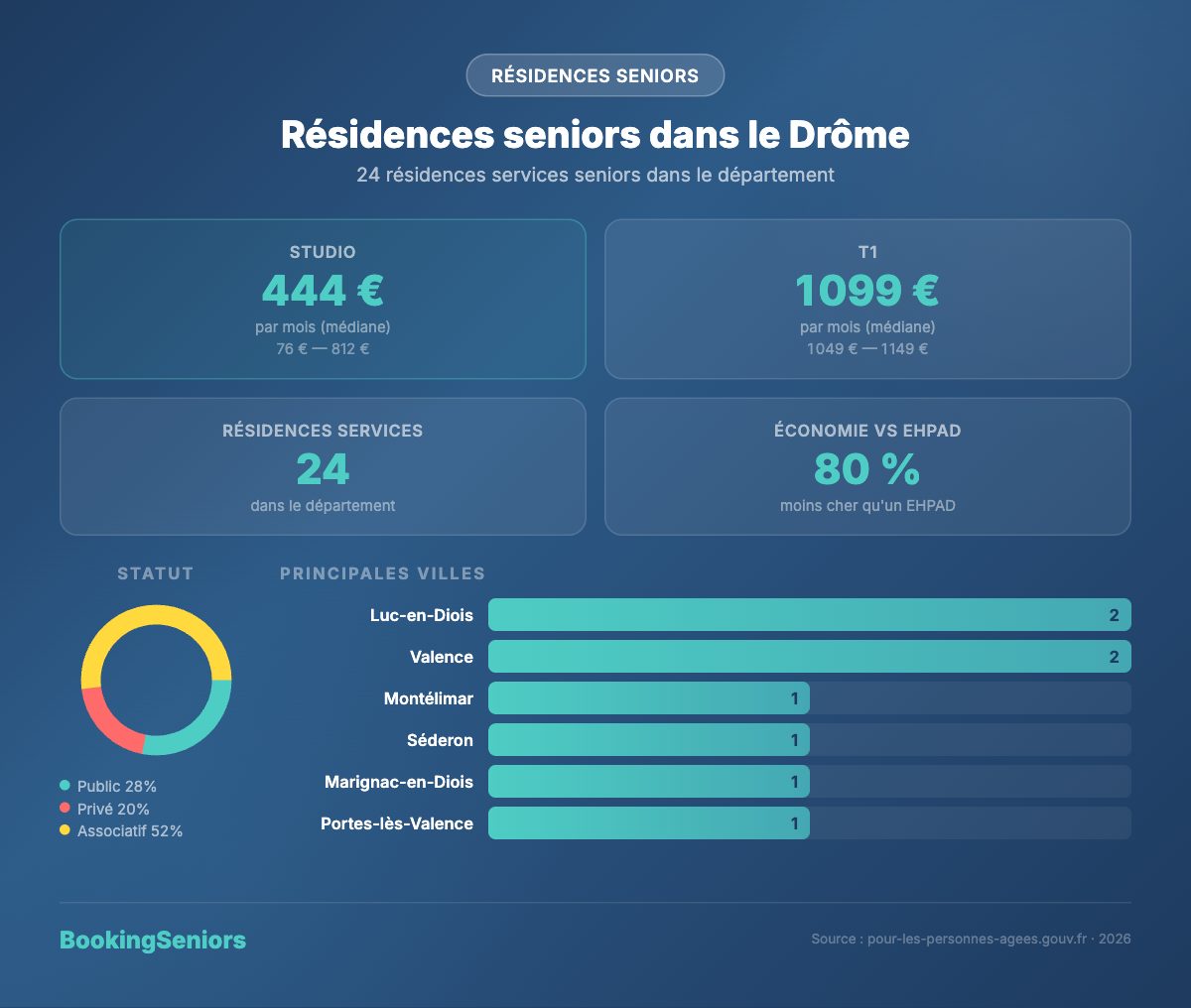Toggle the Luc-en-Diois bar visibility
The height and width of the screenshot is (1008, 1191).
(809, 614)
